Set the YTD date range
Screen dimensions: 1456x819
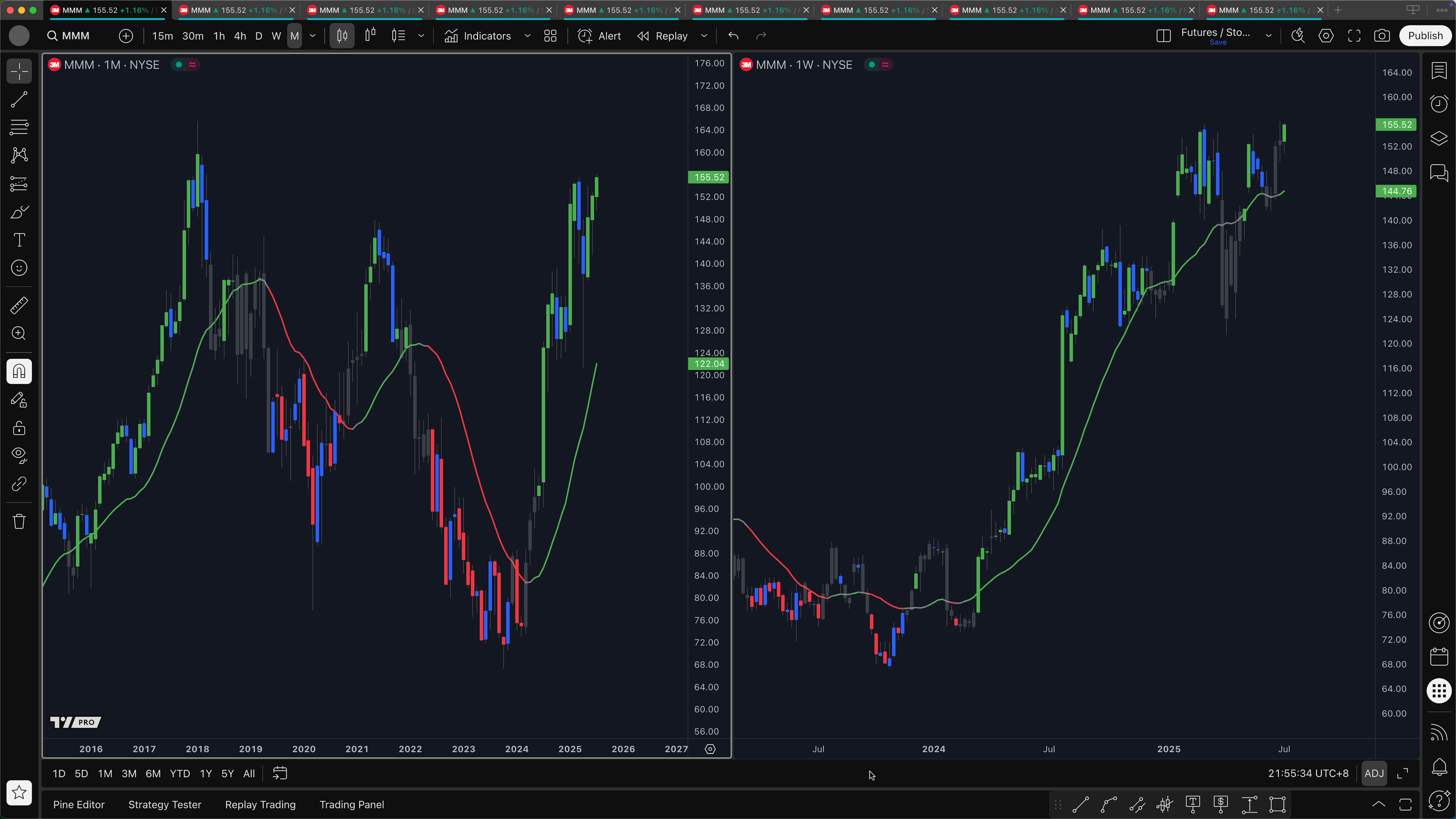click(180, 773)
